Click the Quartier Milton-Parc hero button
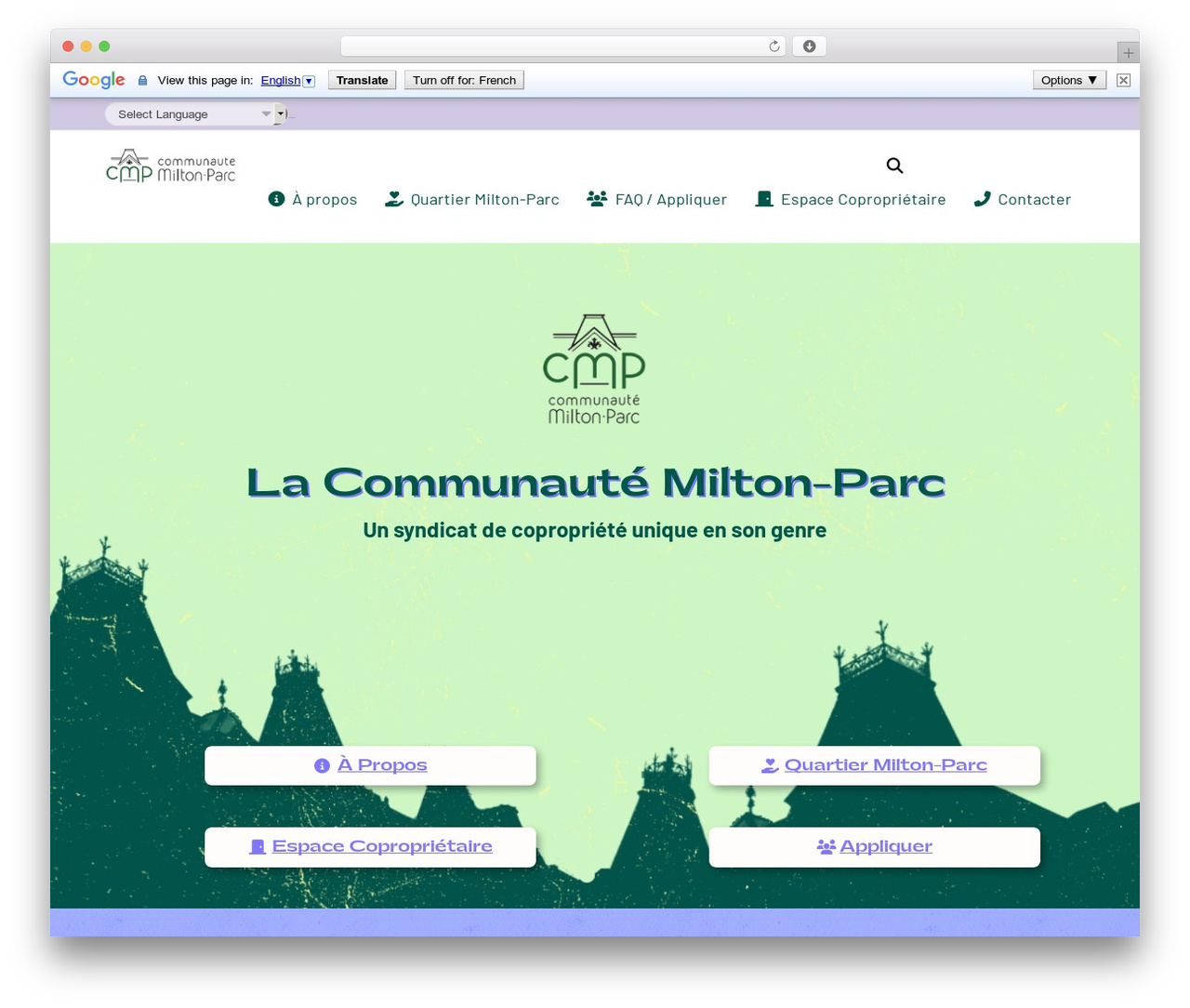Image resolution: width=1190 pixels, height=1008 pixels. point(874,765)
